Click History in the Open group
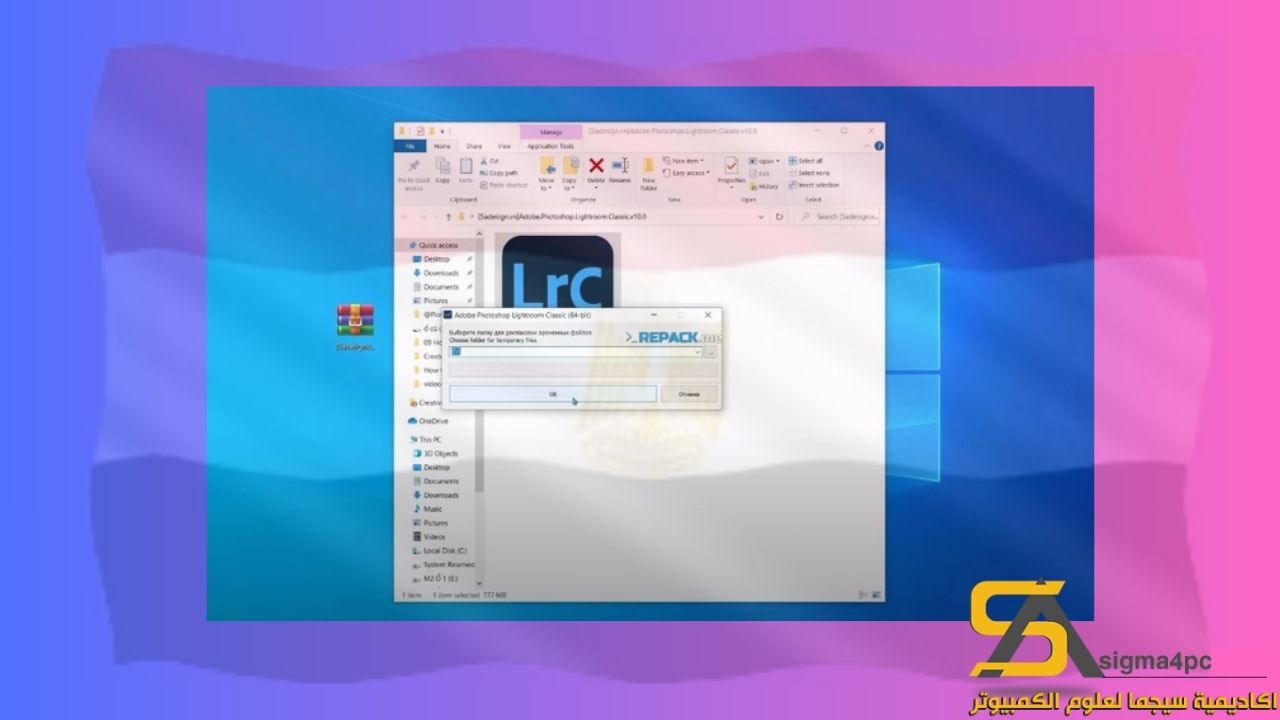The width and height of the screenshot is (1280, 720). click(764, 186)
